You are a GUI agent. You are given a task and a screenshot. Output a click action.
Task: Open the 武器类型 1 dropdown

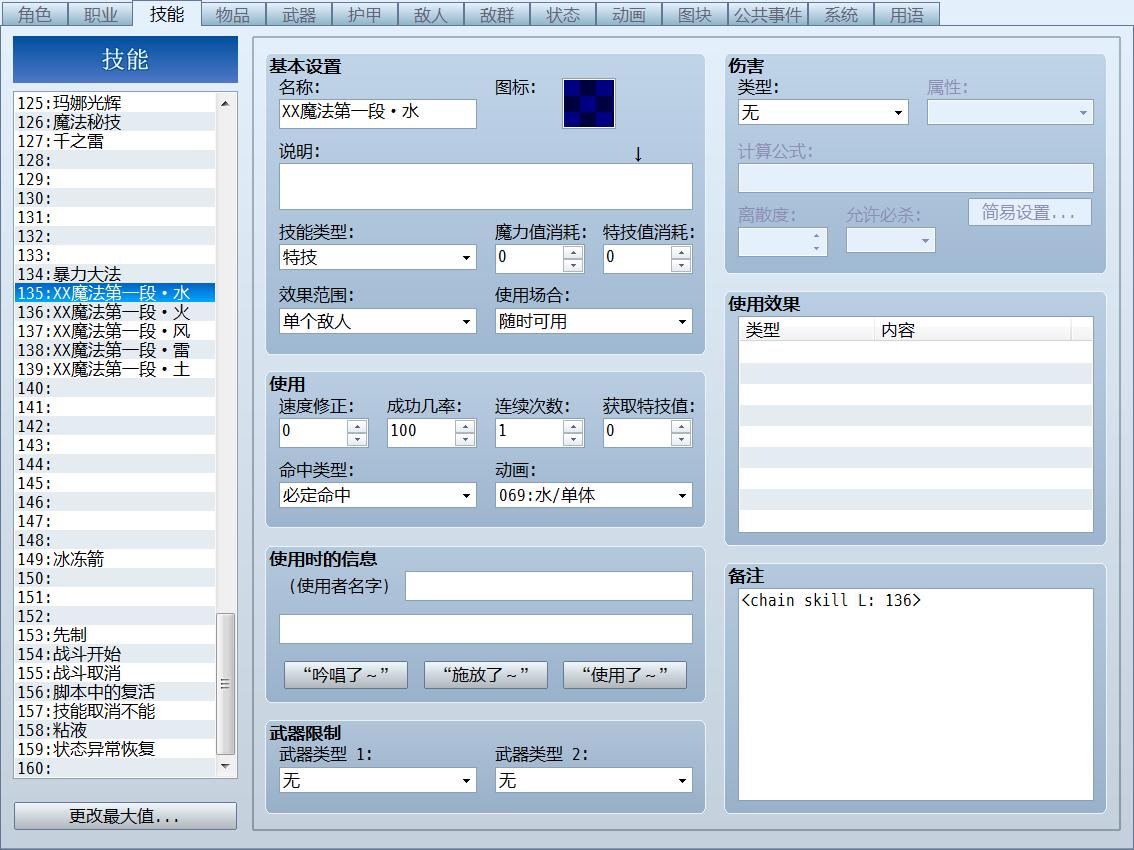(378, 780)
